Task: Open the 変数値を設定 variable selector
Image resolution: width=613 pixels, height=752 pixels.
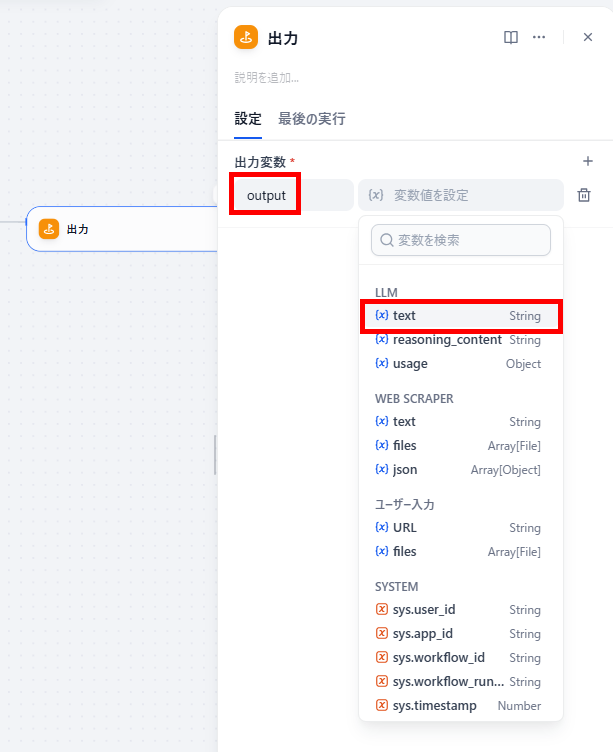Action: 460,195
